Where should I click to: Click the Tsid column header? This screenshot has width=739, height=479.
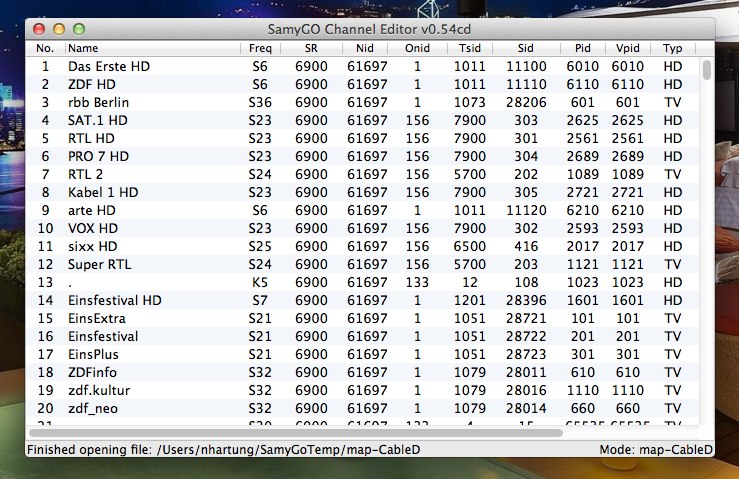tap(470, 48)
